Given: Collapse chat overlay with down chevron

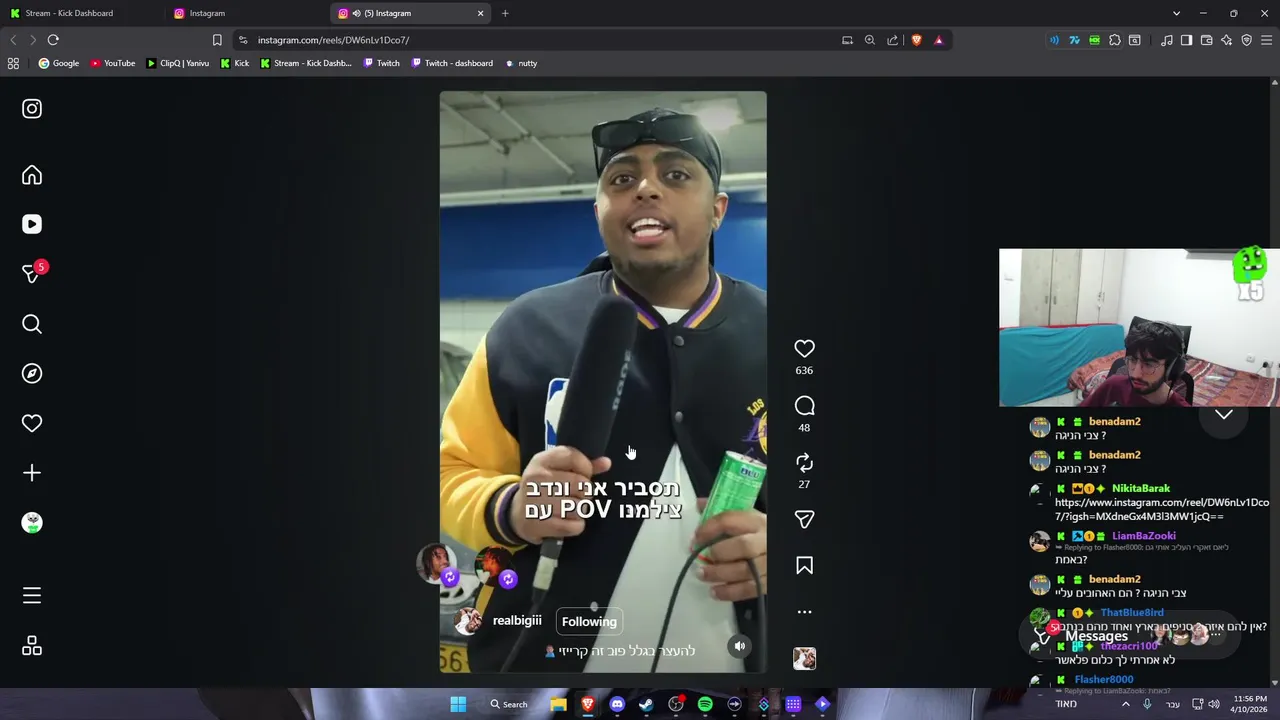Looking at the screenshot, I should [x=1224, y=414].
